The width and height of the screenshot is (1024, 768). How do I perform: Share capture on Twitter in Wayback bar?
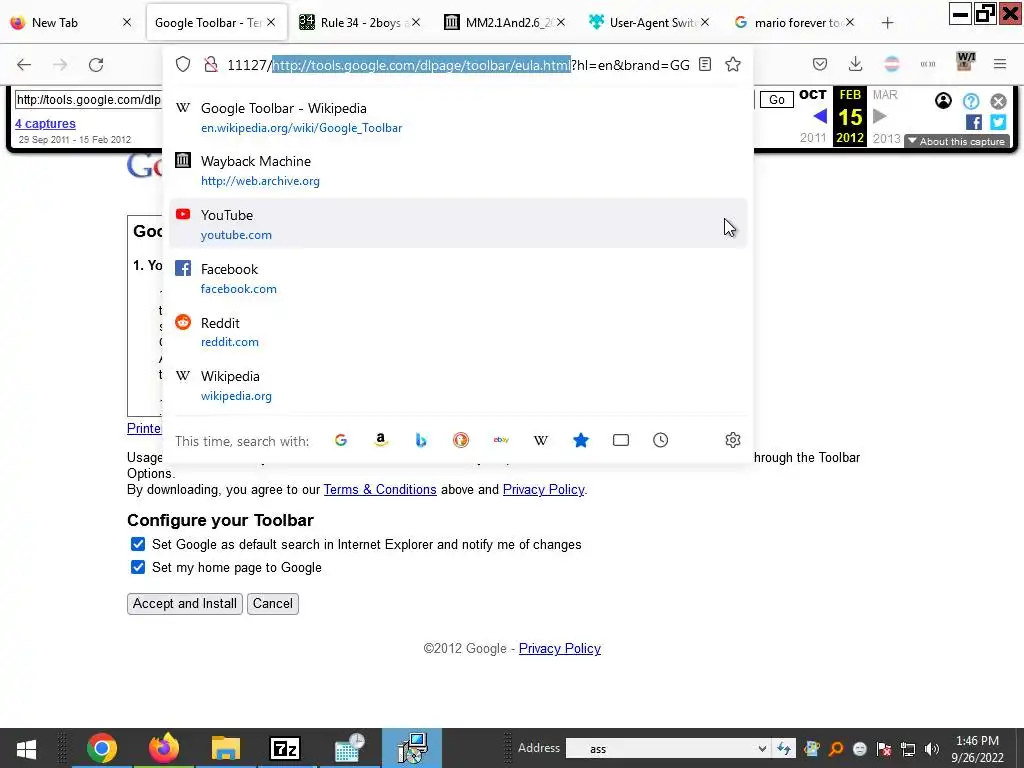tap(998, 122)
